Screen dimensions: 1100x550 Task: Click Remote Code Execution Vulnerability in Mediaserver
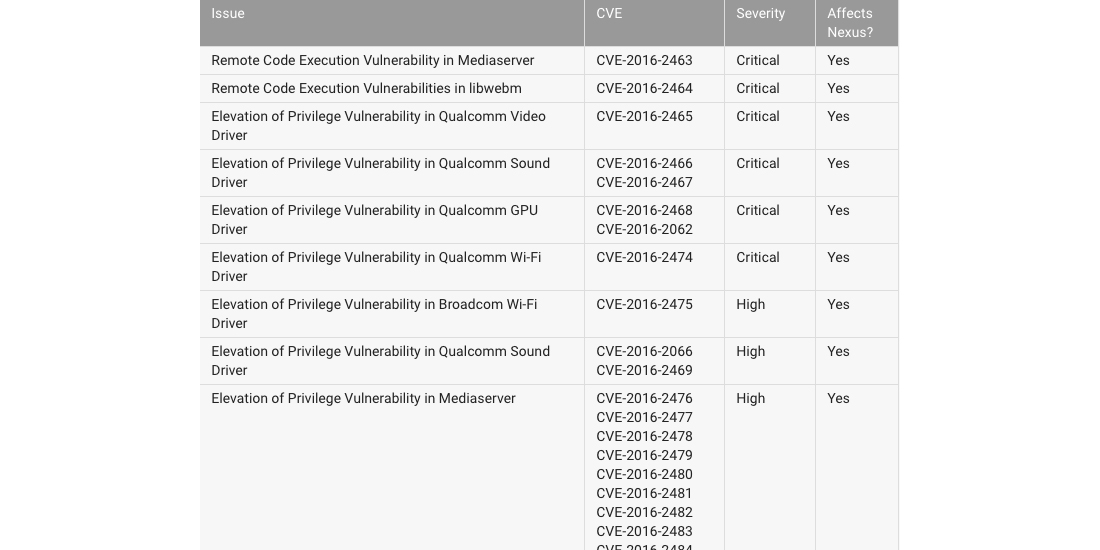coord(373,60)
